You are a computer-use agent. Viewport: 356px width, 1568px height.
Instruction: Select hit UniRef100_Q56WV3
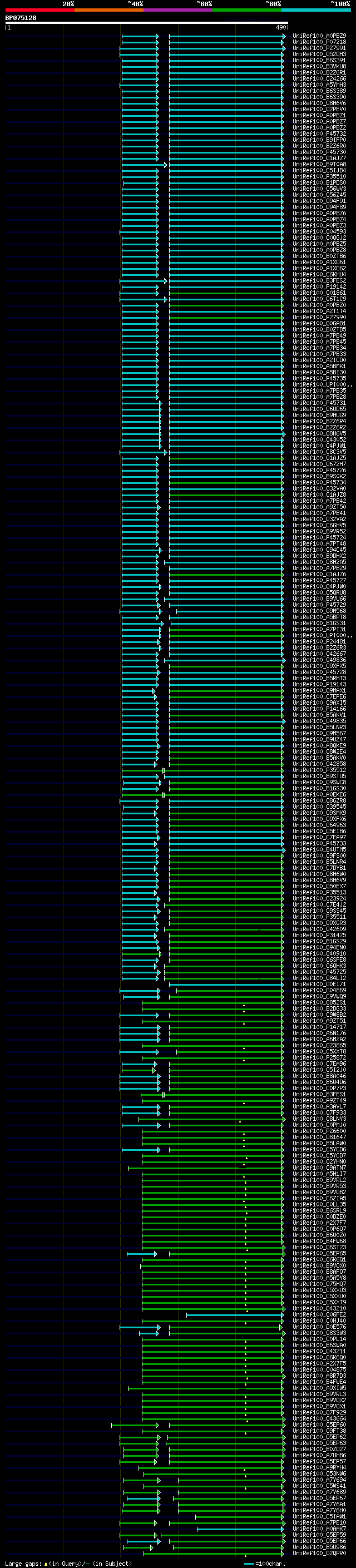pyautogui.click(x=319, y=189)
